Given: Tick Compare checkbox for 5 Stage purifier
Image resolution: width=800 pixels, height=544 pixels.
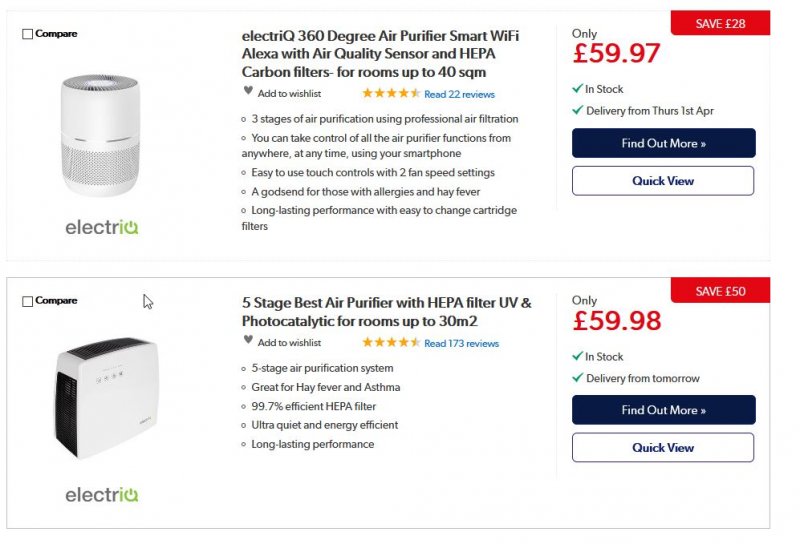Looking at the screenshot, I should (27, 301).
